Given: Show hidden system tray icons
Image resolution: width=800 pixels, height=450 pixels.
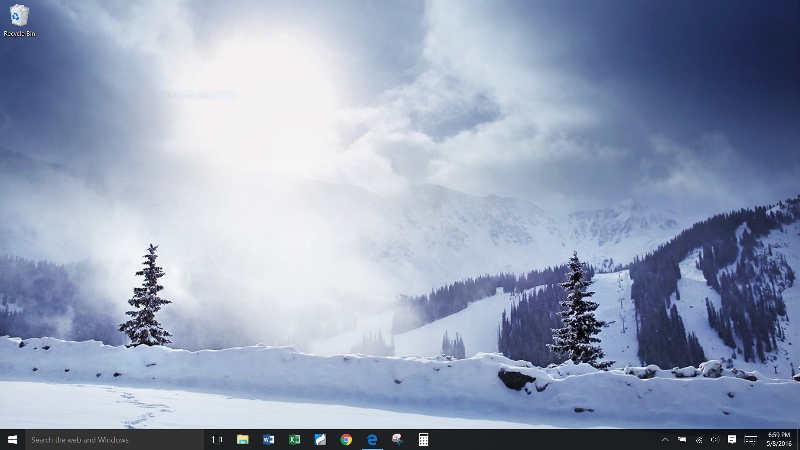Looking at the screenshot, I should [x=665, y=439].
